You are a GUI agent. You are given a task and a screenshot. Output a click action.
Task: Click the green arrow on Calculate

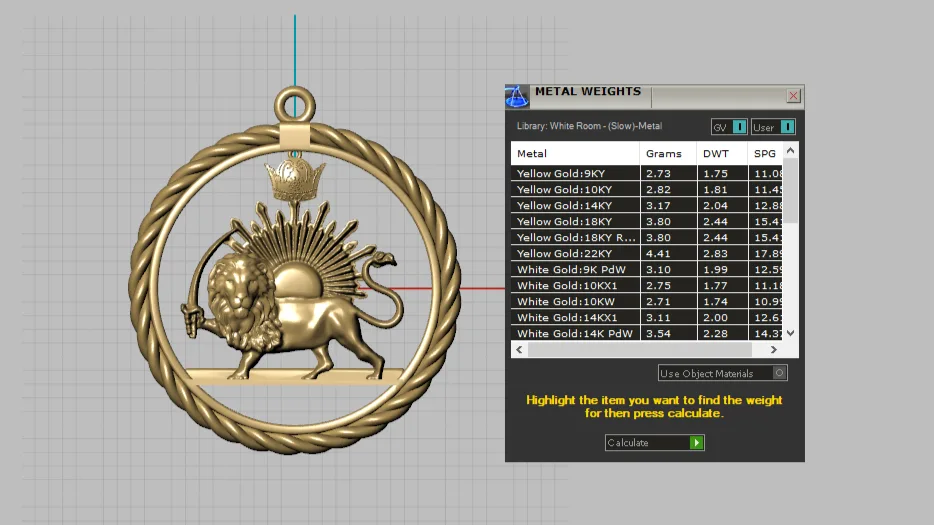point(696,443)
